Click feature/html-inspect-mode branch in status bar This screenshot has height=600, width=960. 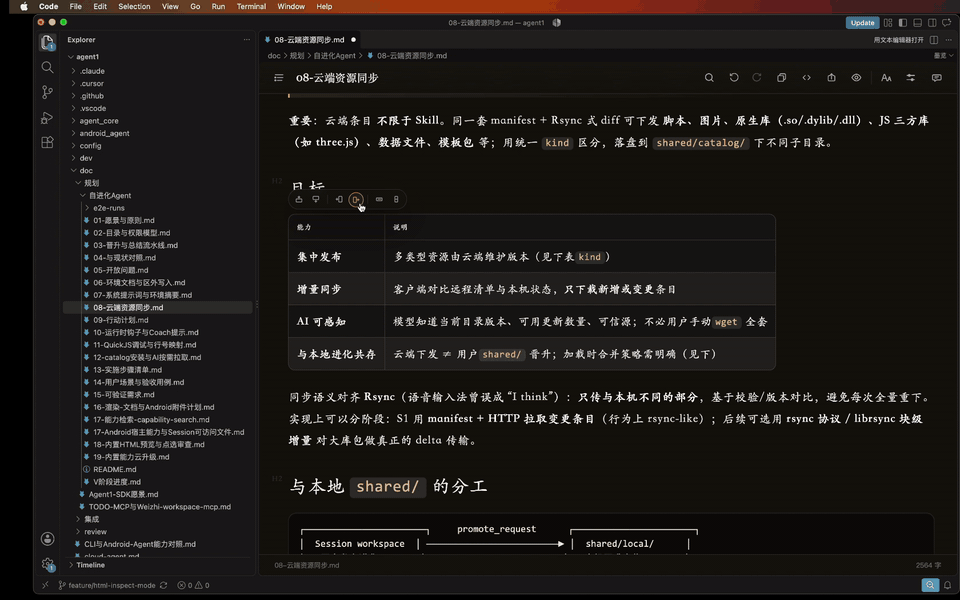[107, 585]
